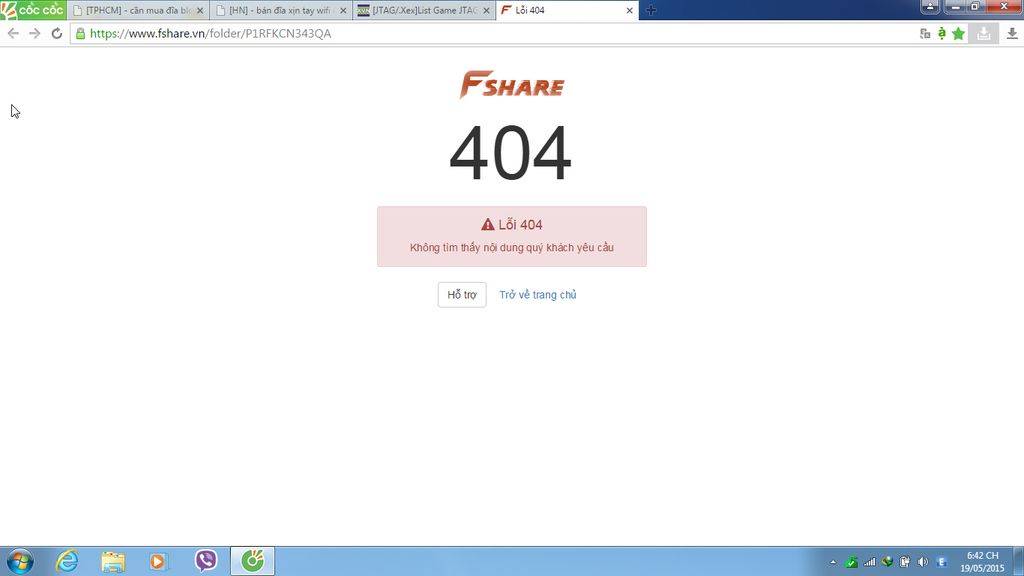
Task: Click the Lỗi 404 alert heading
Action: [x=512, y=225]
